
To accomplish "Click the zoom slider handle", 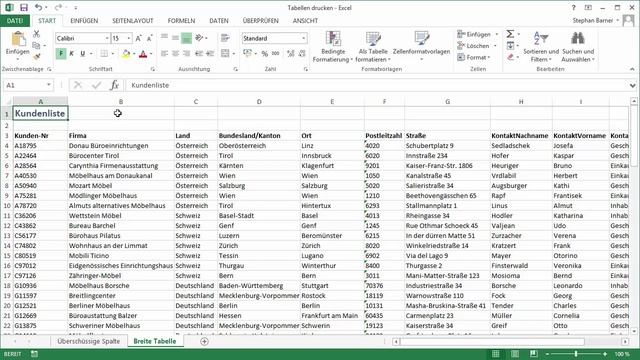I will click(x=576, y=353).
